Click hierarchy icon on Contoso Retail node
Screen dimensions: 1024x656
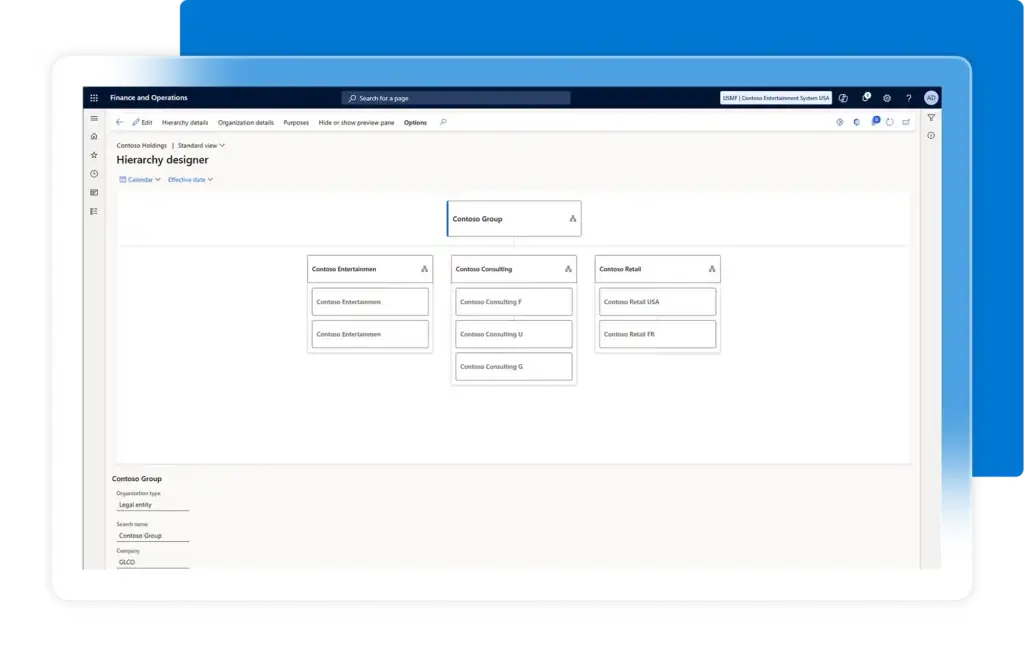(712, 269)
